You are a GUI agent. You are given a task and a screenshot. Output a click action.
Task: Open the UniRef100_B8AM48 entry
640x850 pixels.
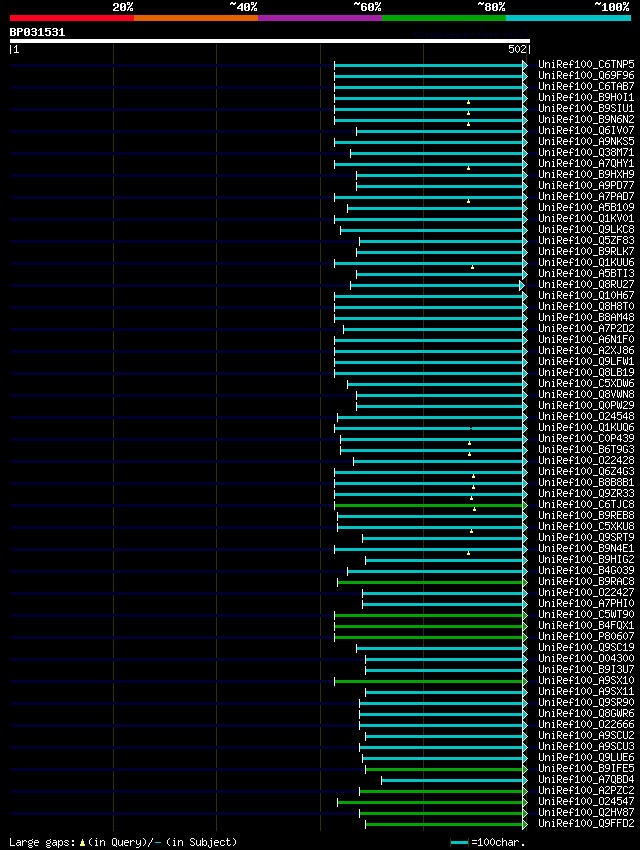(x=586, y=318)
